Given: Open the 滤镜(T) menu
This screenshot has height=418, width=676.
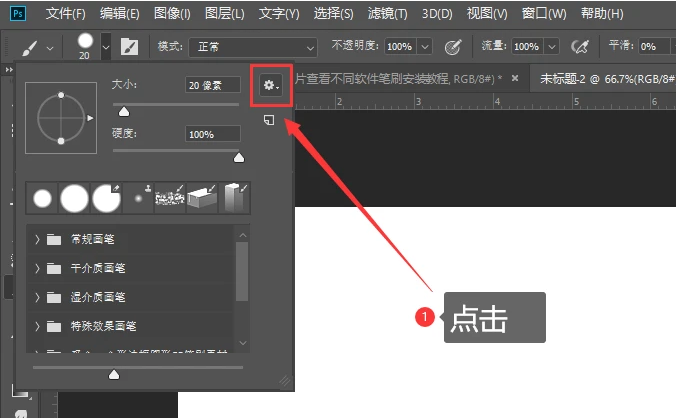Looking at the screenshot, I should tap(387, 14).
